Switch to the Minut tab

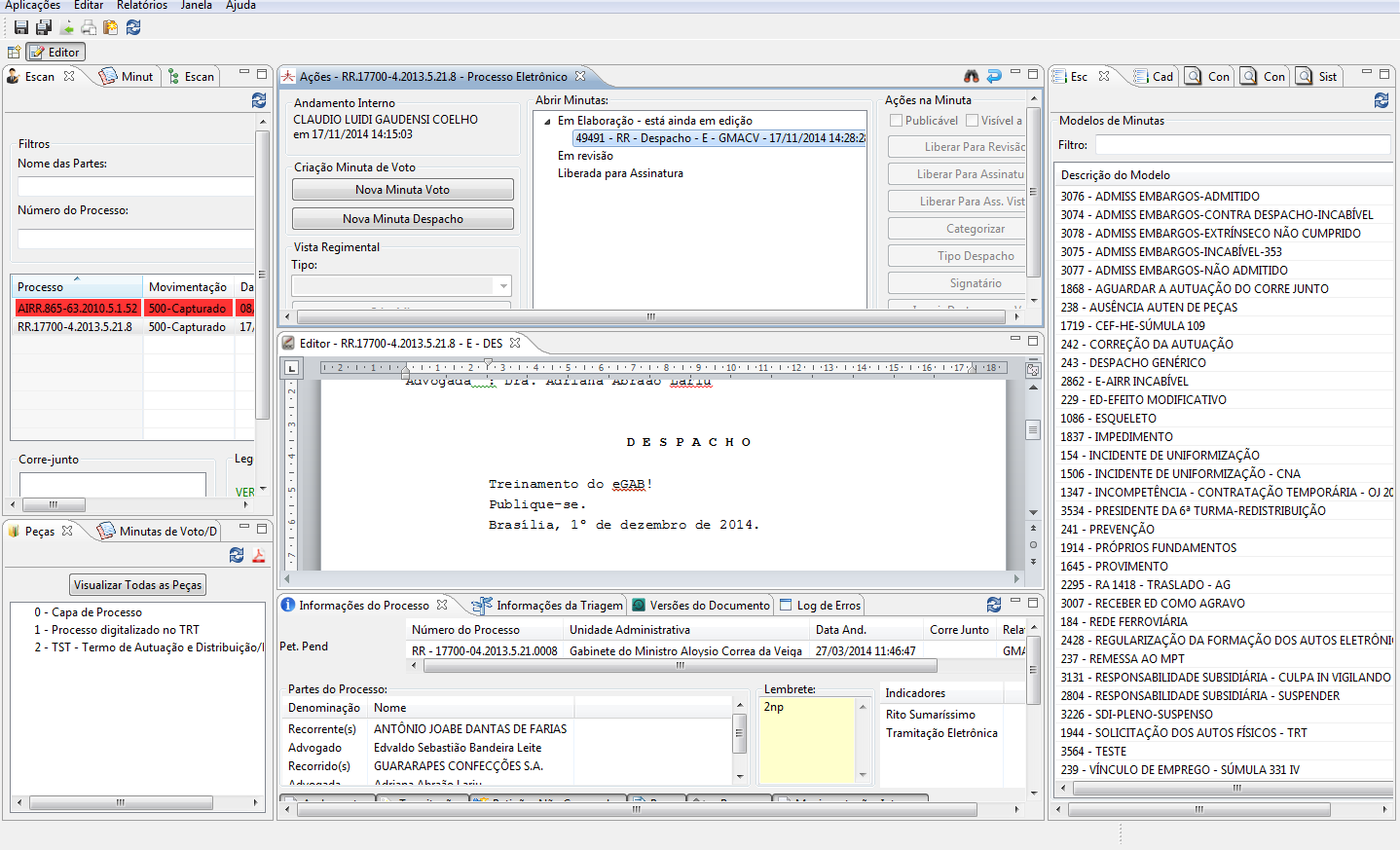point(127,76)
